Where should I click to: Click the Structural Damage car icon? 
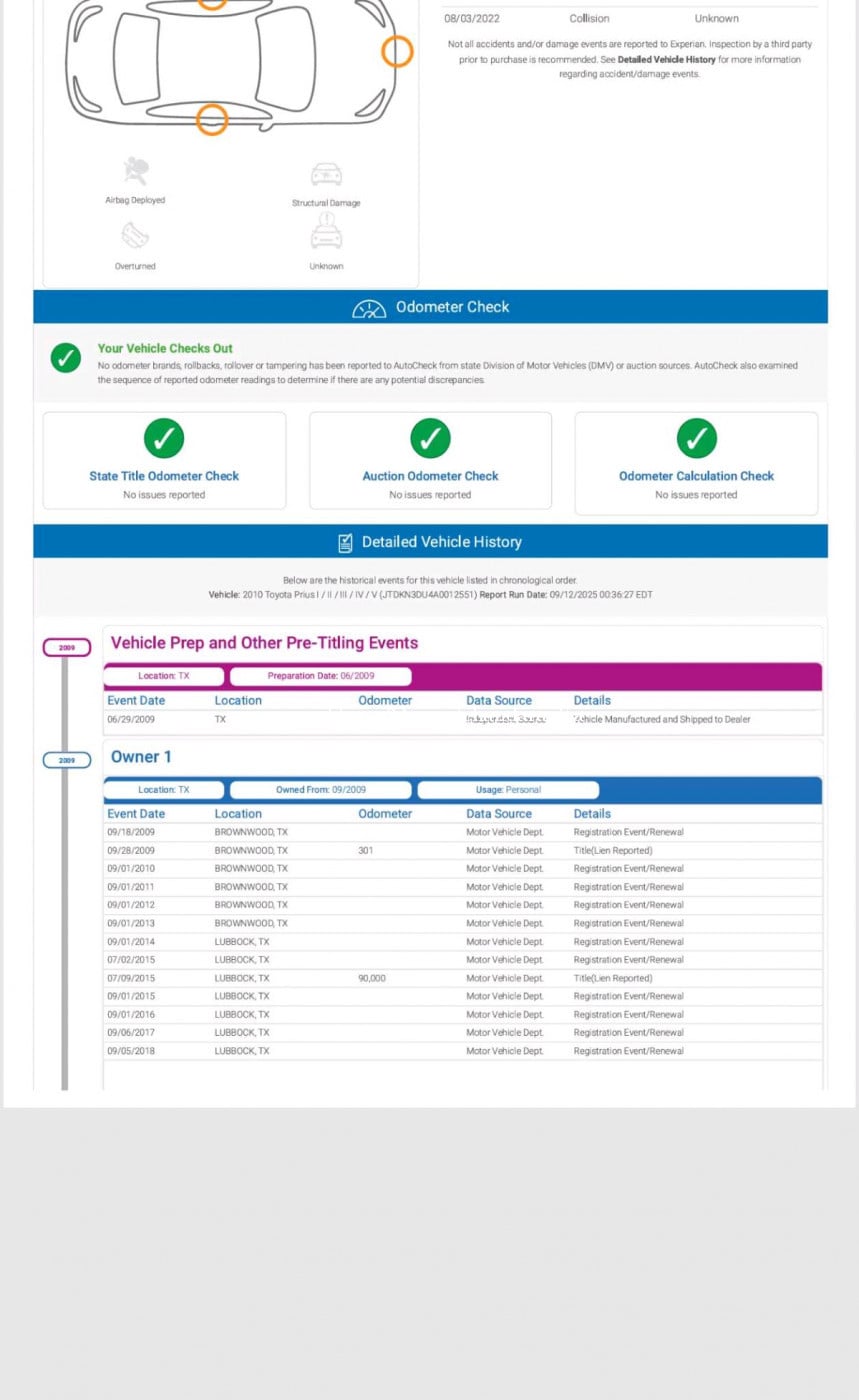[x=326, y=174]
